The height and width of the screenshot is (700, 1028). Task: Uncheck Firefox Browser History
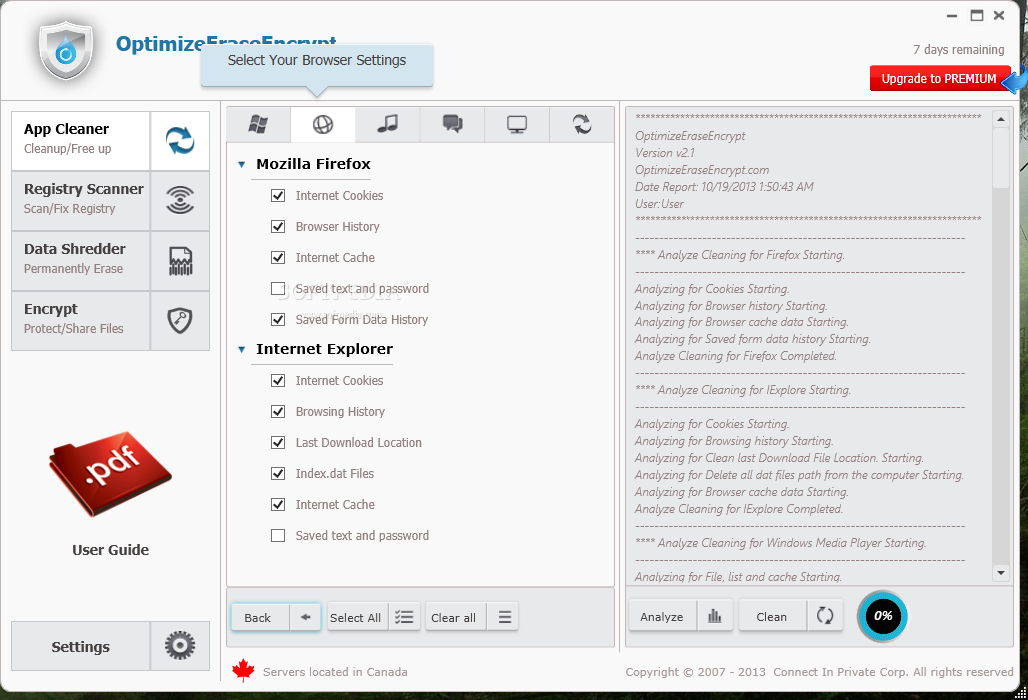pos(278,226)
